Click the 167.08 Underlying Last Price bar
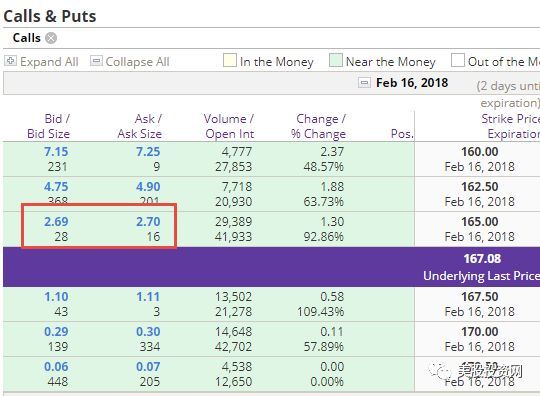Image resolution: width=540 pixels, height=396 pixels. (271, 267)
